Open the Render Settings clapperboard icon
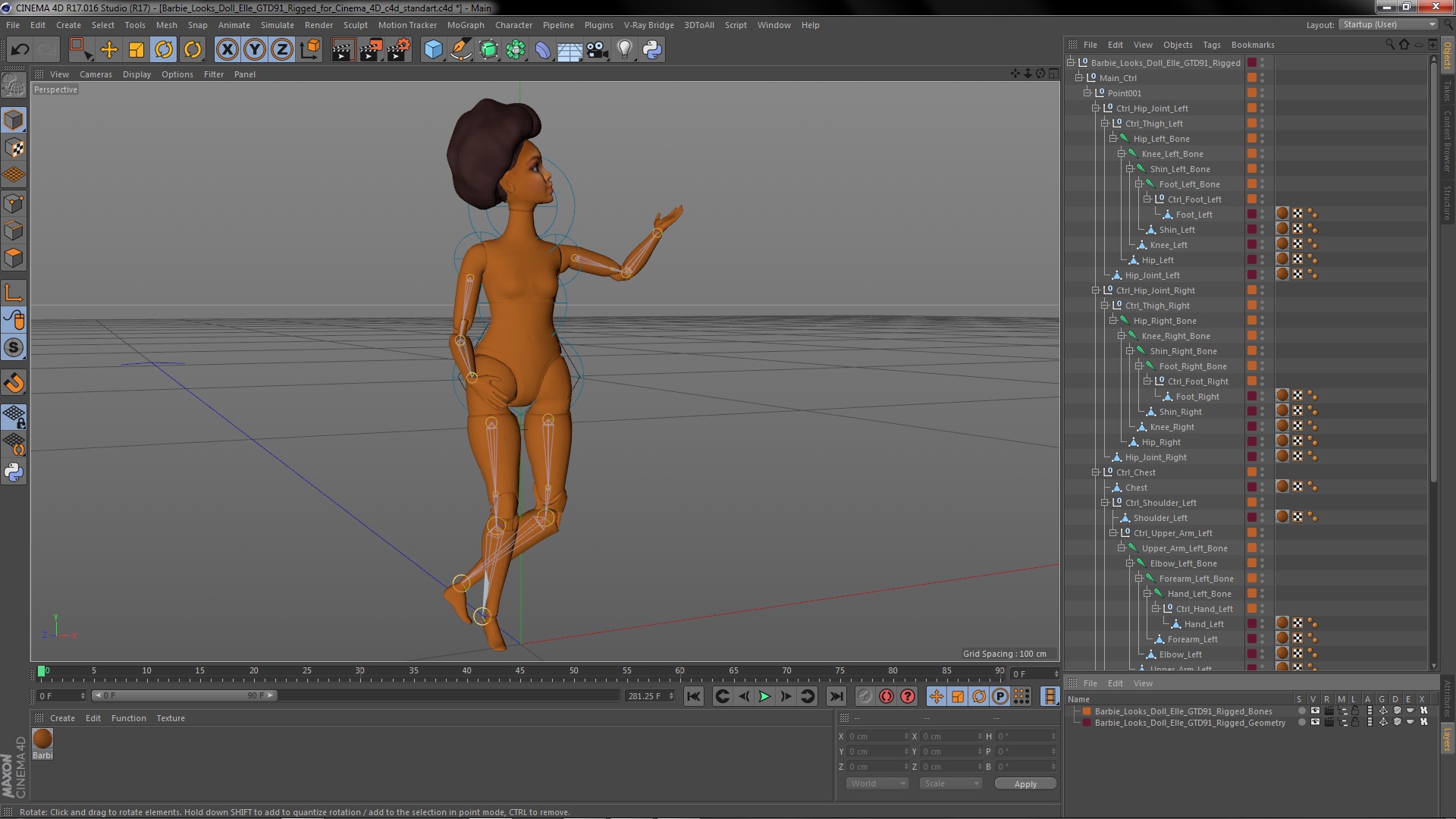 pyautogui.click(x=399, y=50)
